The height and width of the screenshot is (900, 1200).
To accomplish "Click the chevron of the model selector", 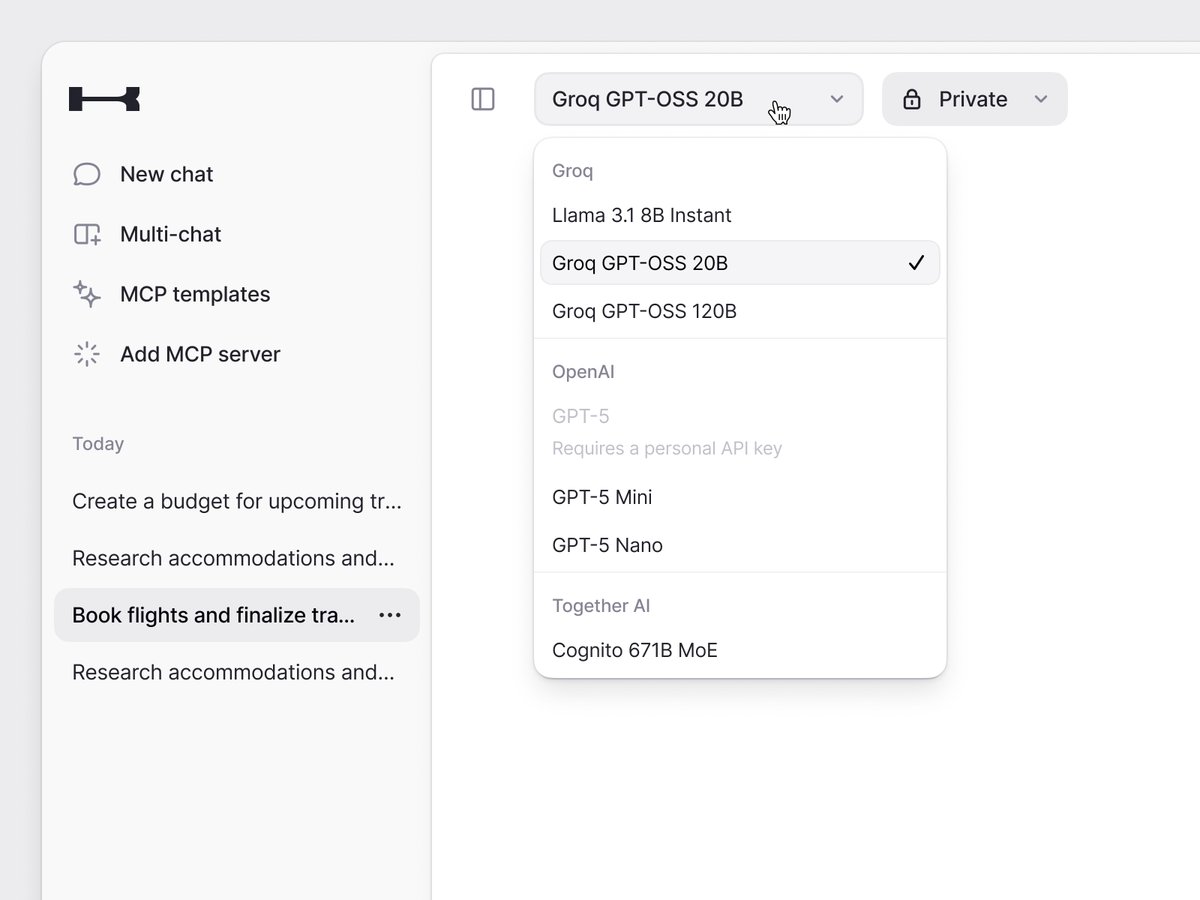I will tap(837, 99).
